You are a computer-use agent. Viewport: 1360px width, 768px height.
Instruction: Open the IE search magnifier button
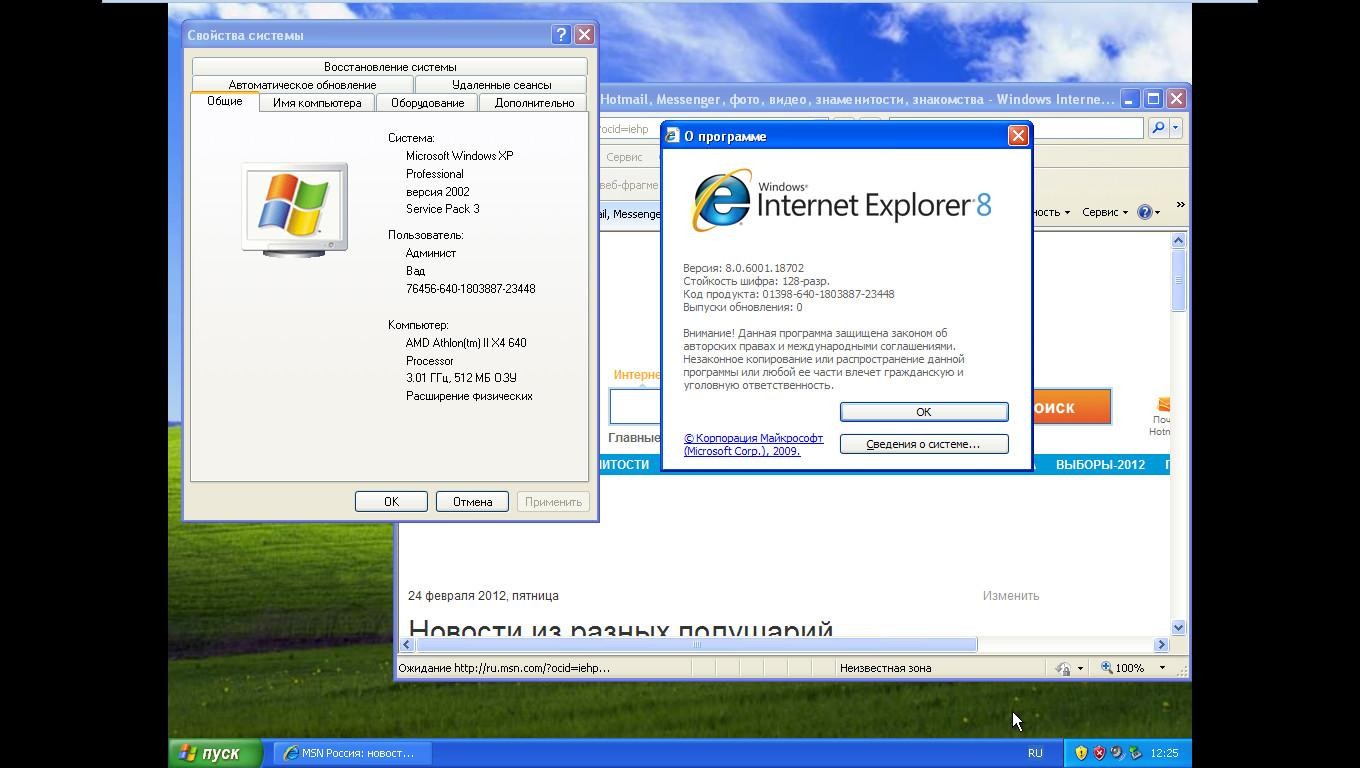[x=1157, y=128]
